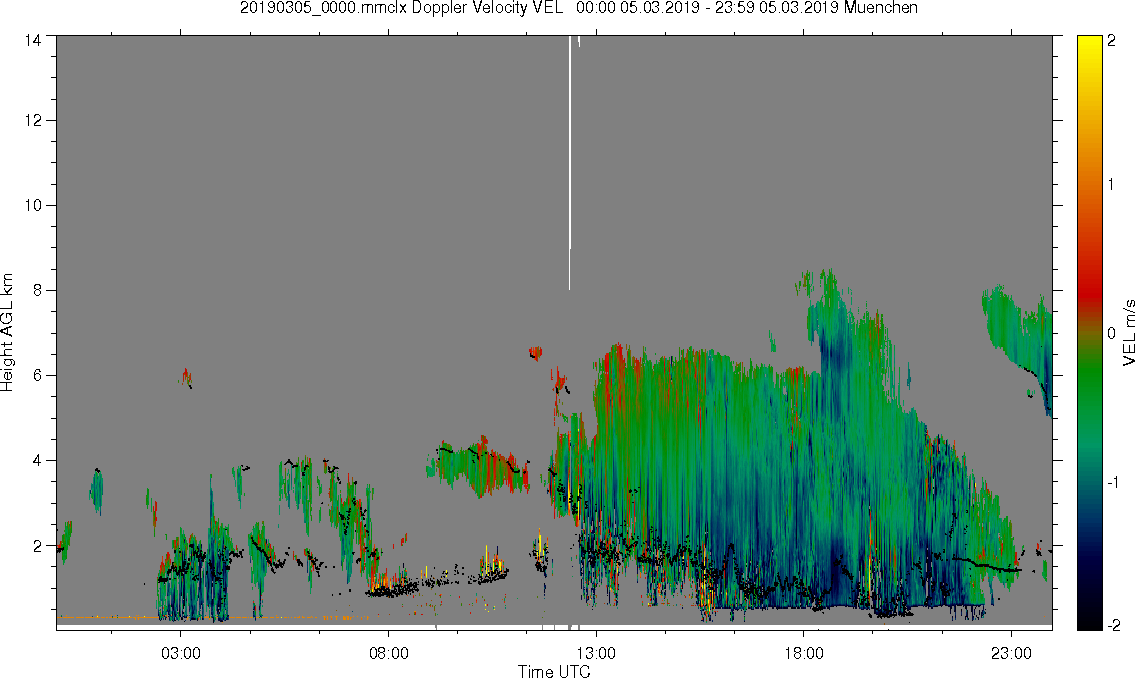The width and height of the screenshot is (1135, 678).
Task: Click the 'Time UTC' axis label
Action: (554, 671)
